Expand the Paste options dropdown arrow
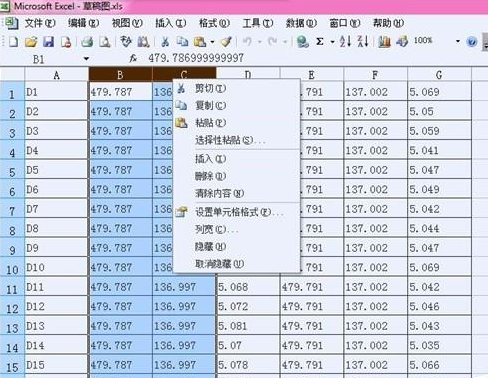 click(212, 42)
